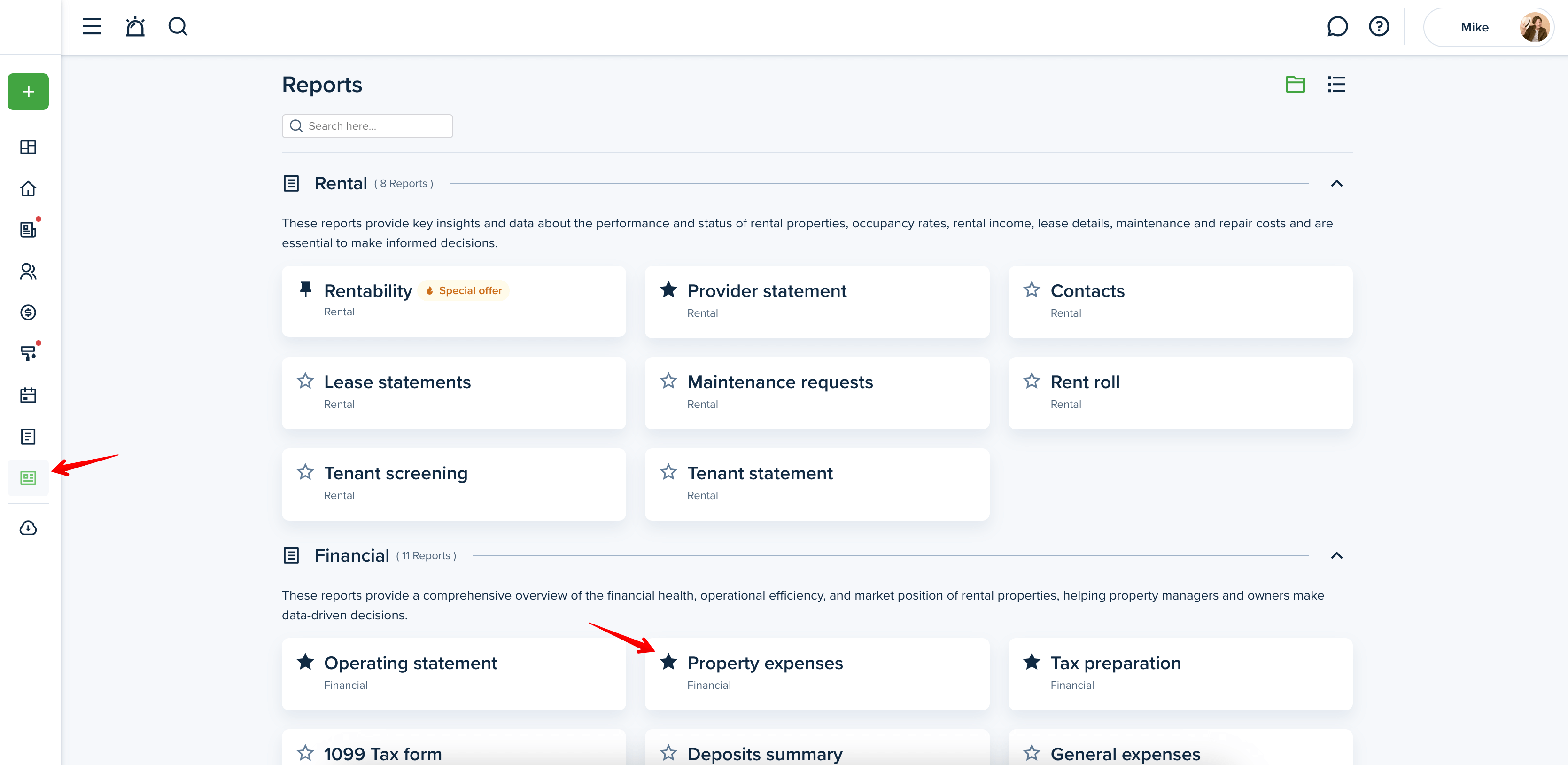Click the Rental section list icon

pyautogui.click(x=291, y=183)
